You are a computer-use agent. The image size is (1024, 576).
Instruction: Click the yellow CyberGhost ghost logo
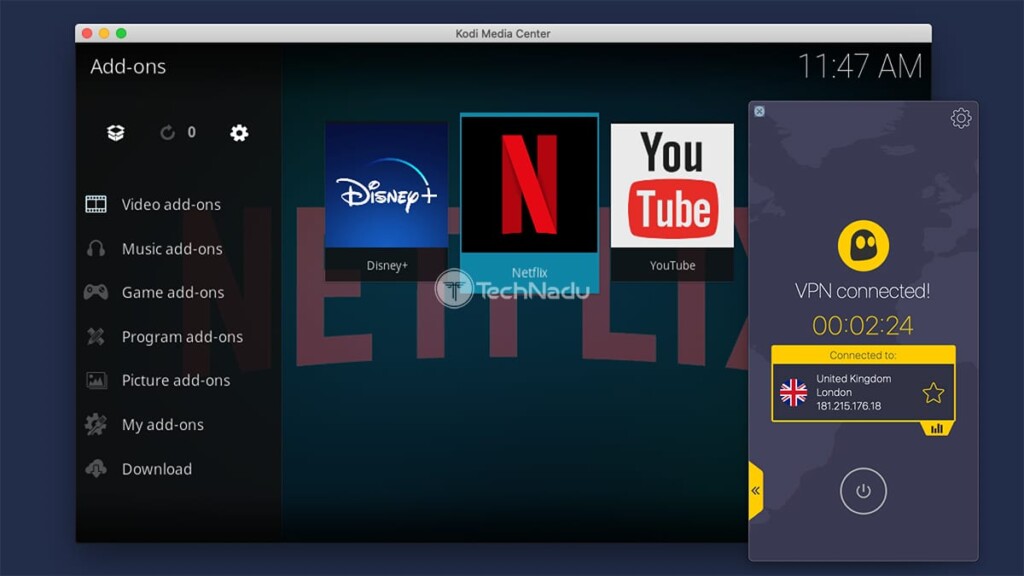pyautogui.click(x=863, y=246)
